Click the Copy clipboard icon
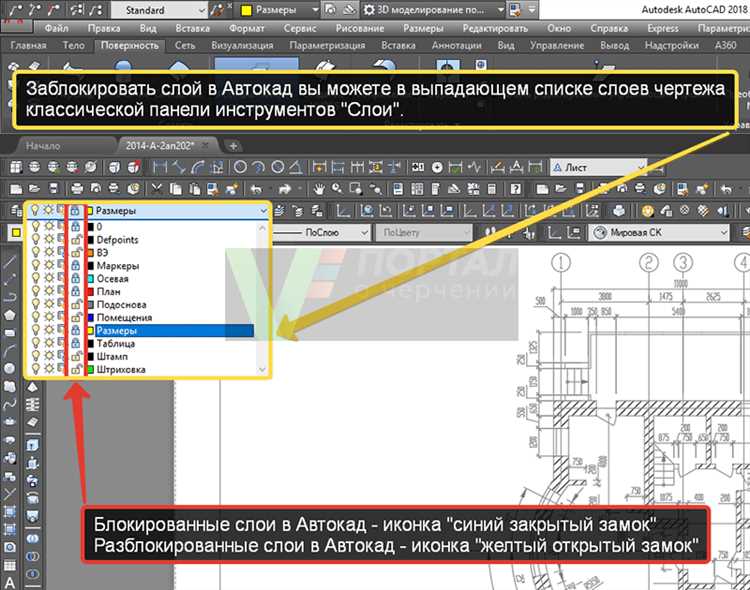The width and height of the screenshot is (750, 590). 176,189
